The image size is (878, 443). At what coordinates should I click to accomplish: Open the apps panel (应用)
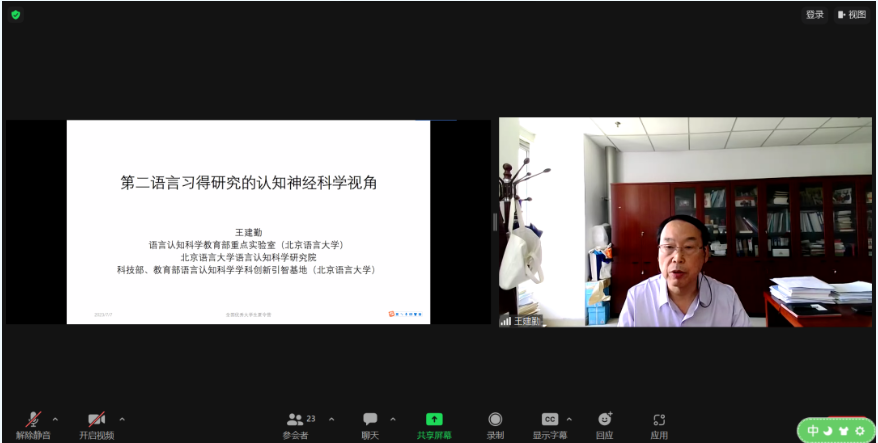[x=659, y=424]
